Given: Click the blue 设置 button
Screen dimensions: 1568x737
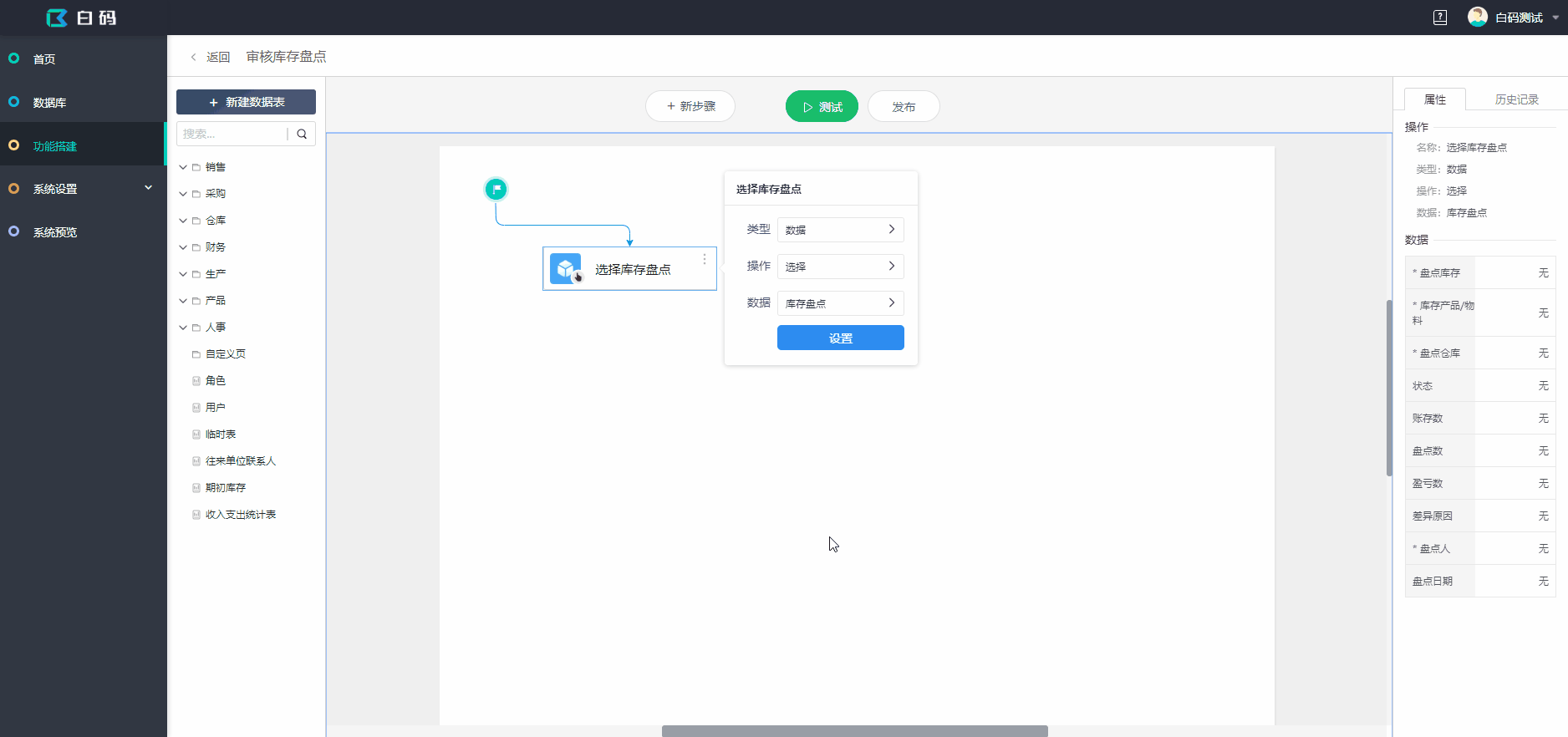Looking at the screenshot, I should tap(840, 338).
